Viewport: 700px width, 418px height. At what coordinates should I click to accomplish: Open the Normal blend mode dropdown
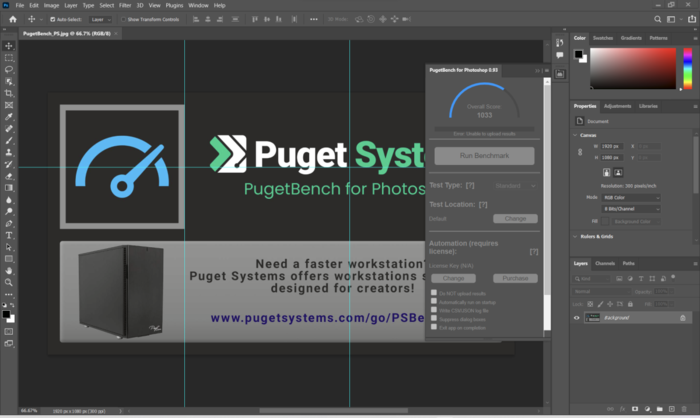pos(601,292)
